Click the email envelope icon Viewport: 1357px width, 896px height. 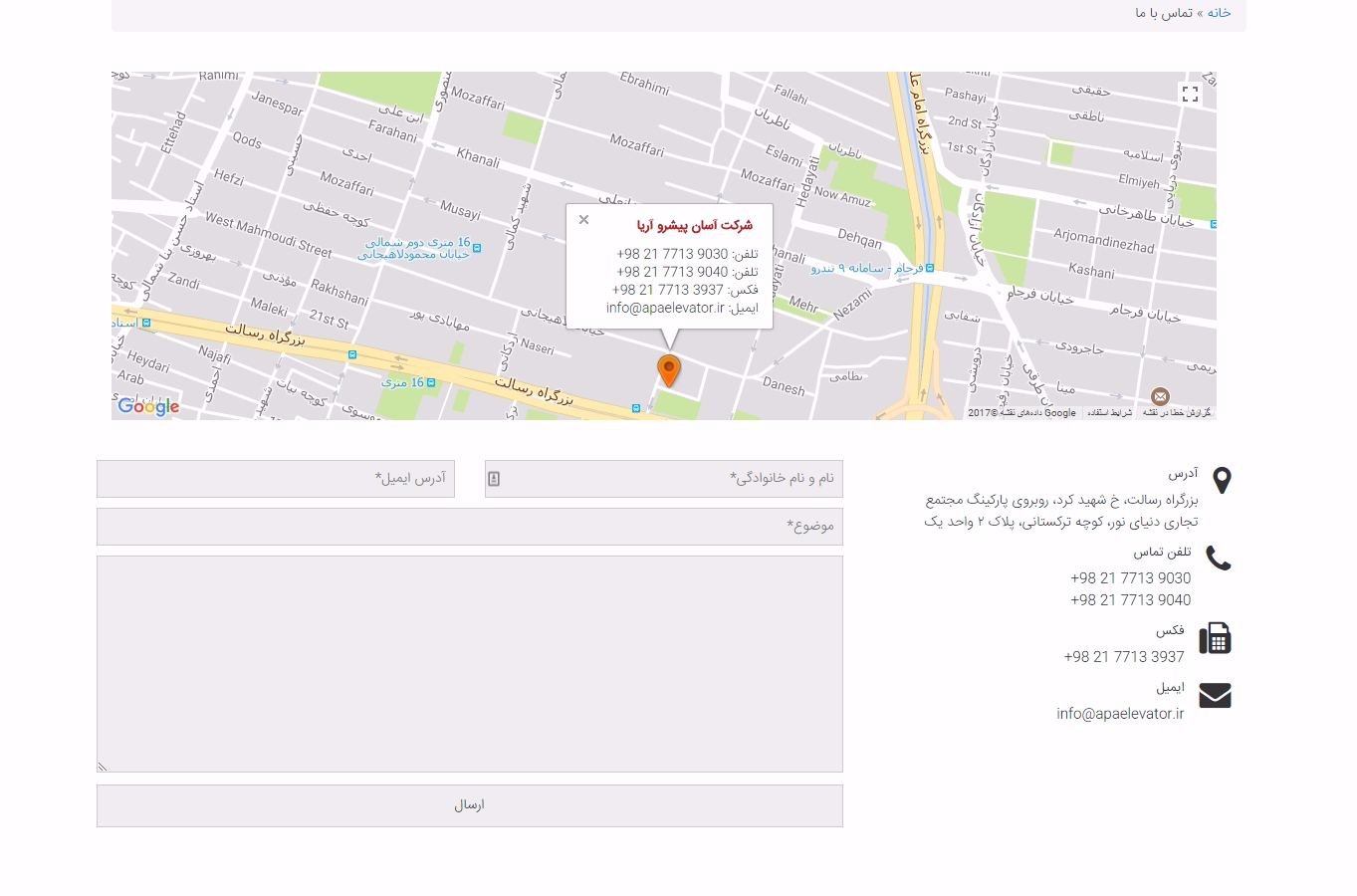pos(1215,696)
